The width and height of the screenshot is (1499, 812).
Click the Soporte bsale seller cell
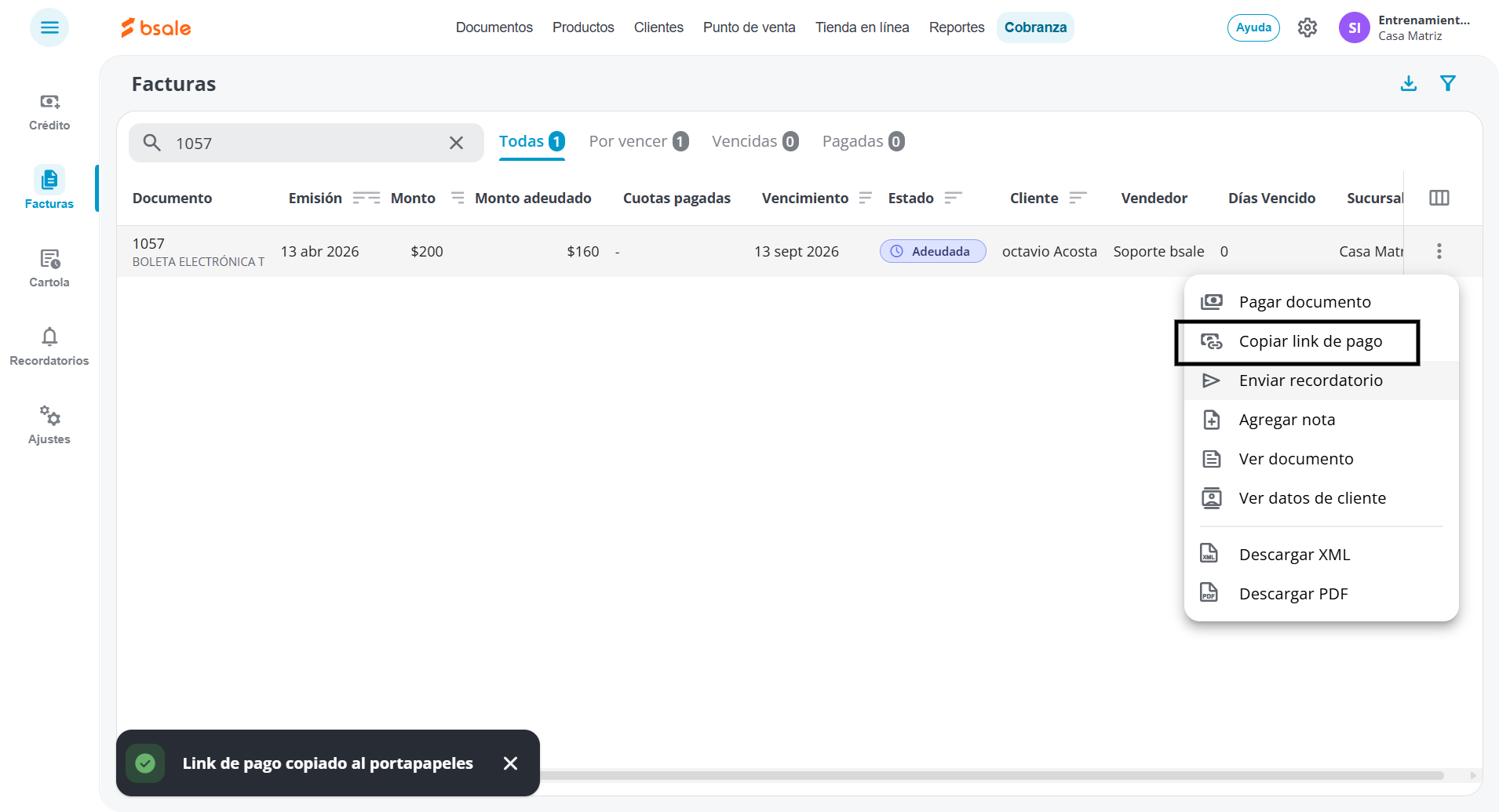pos(1158,251)
